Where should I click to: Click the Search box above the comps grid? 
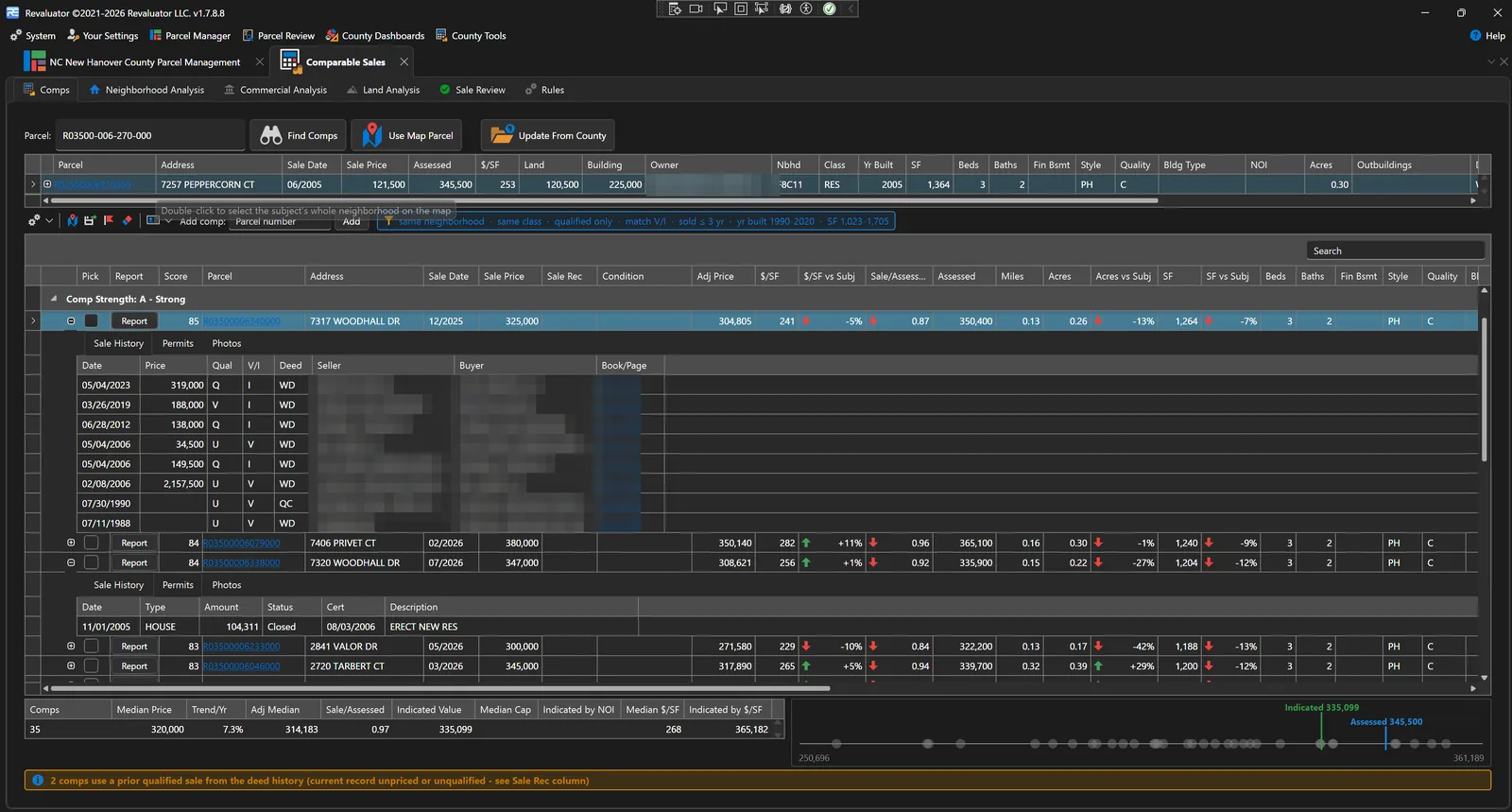pos(1396,251)
